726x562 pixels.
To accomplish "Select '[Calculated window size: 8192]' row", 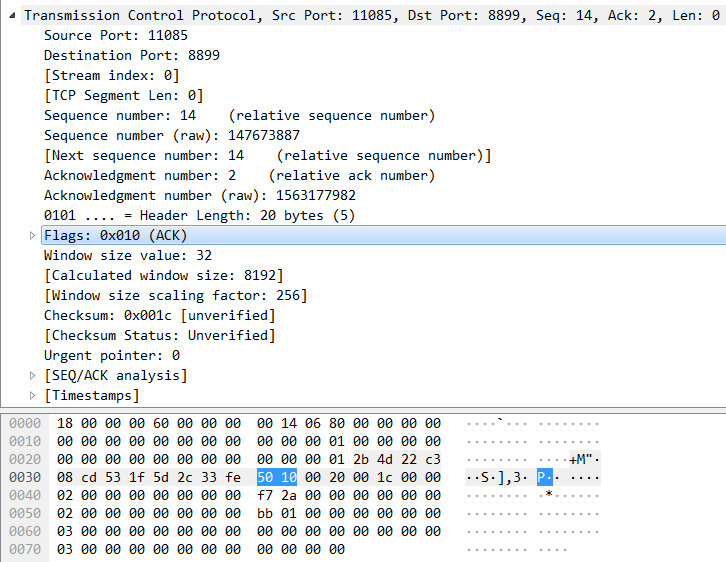I will (x=163, y=275).
